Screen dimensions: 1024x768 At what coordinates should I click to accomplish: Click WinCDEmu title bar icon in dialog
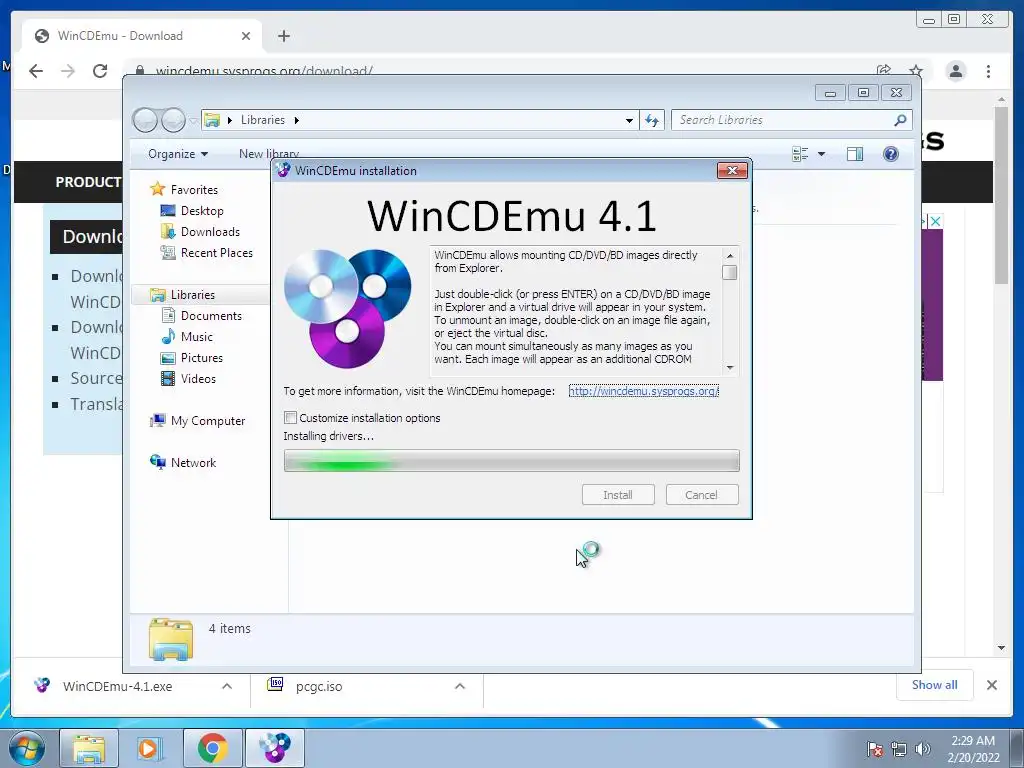tap(283, 170)
